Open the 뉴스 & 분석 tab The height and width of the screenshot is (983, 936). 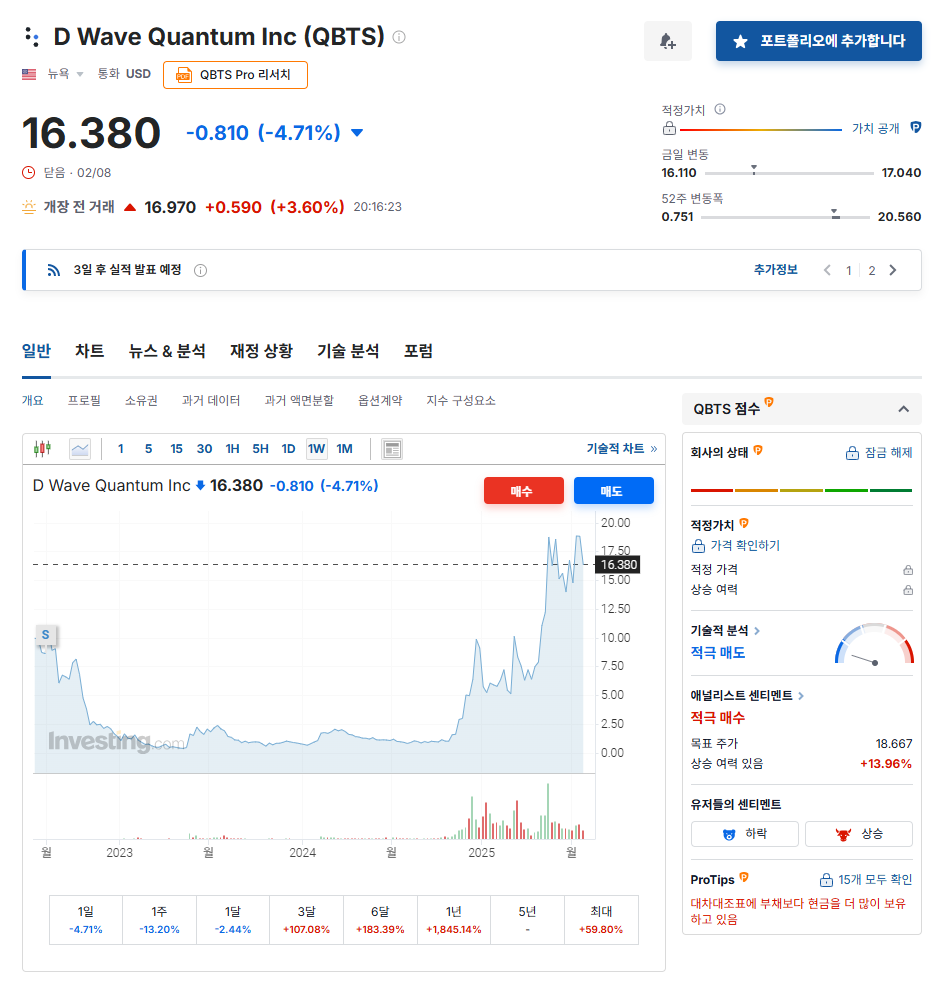point(167,351)
